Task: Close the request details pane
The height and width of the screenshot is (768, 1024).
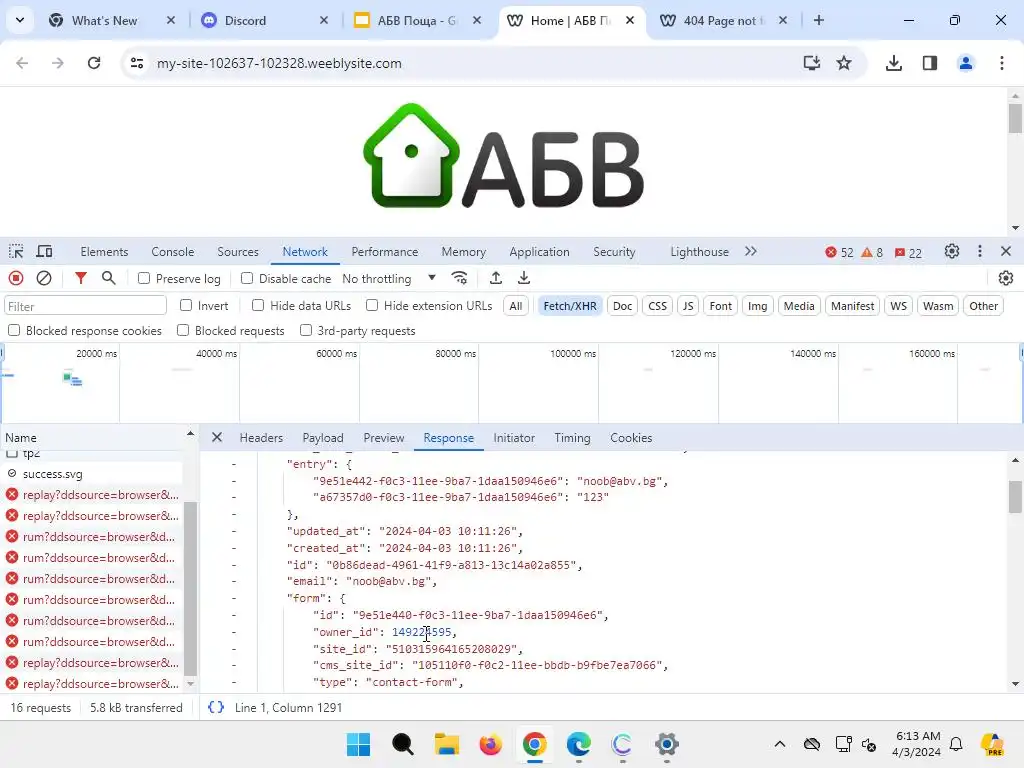Action: [x=217, y=438]
